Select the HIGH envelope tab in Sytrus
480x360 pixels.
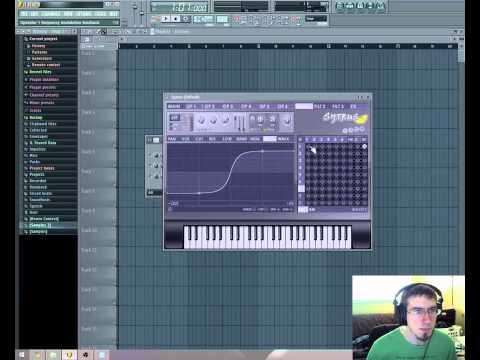(x=255, y=139)
